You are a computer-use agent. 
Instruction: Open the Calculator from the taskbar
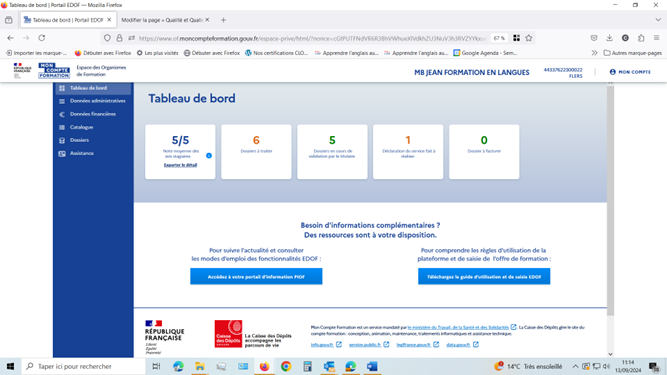tap(308, 366)
